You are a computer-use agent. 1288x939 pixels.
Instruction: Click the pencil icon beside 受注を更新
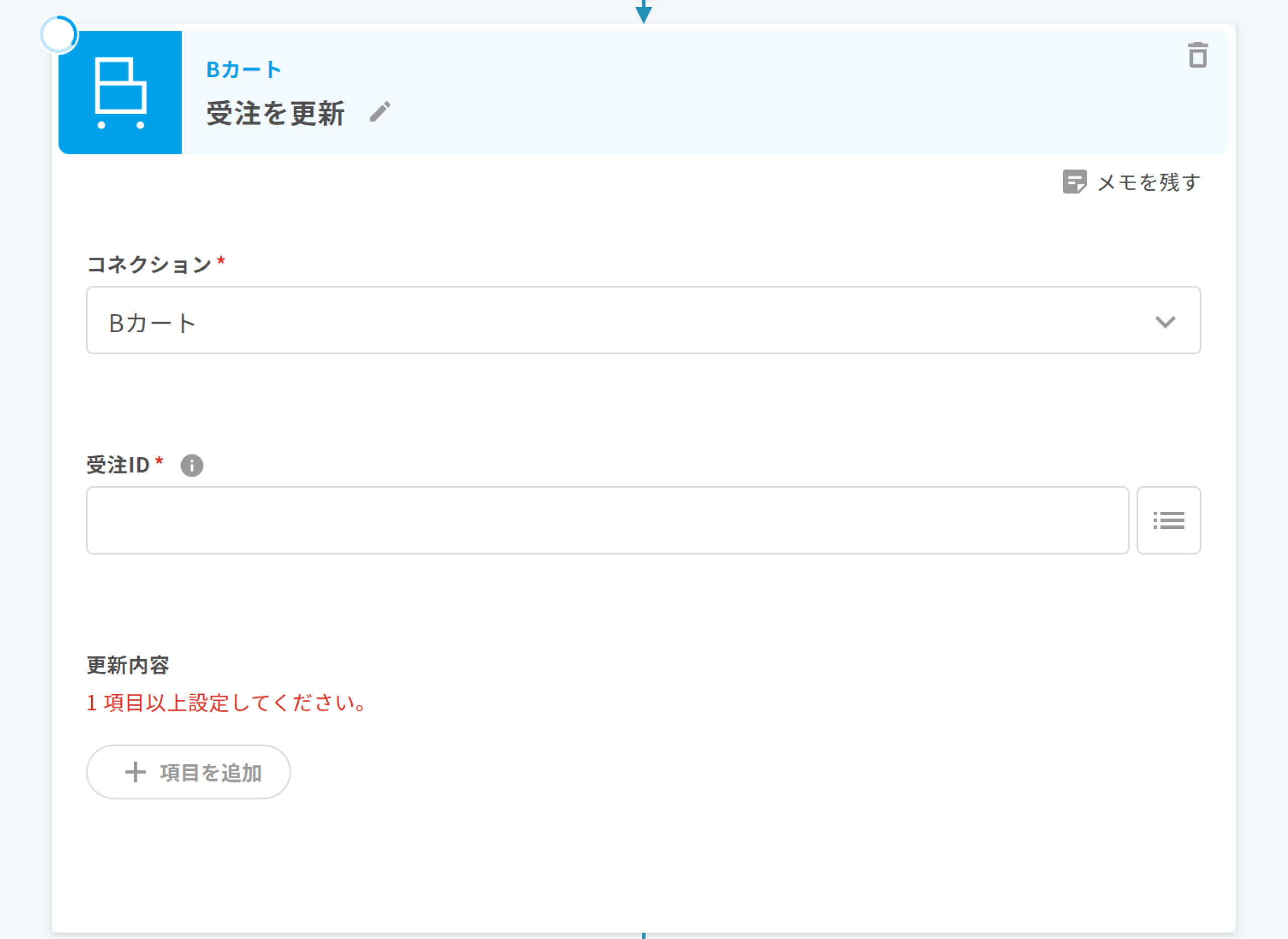380,112
